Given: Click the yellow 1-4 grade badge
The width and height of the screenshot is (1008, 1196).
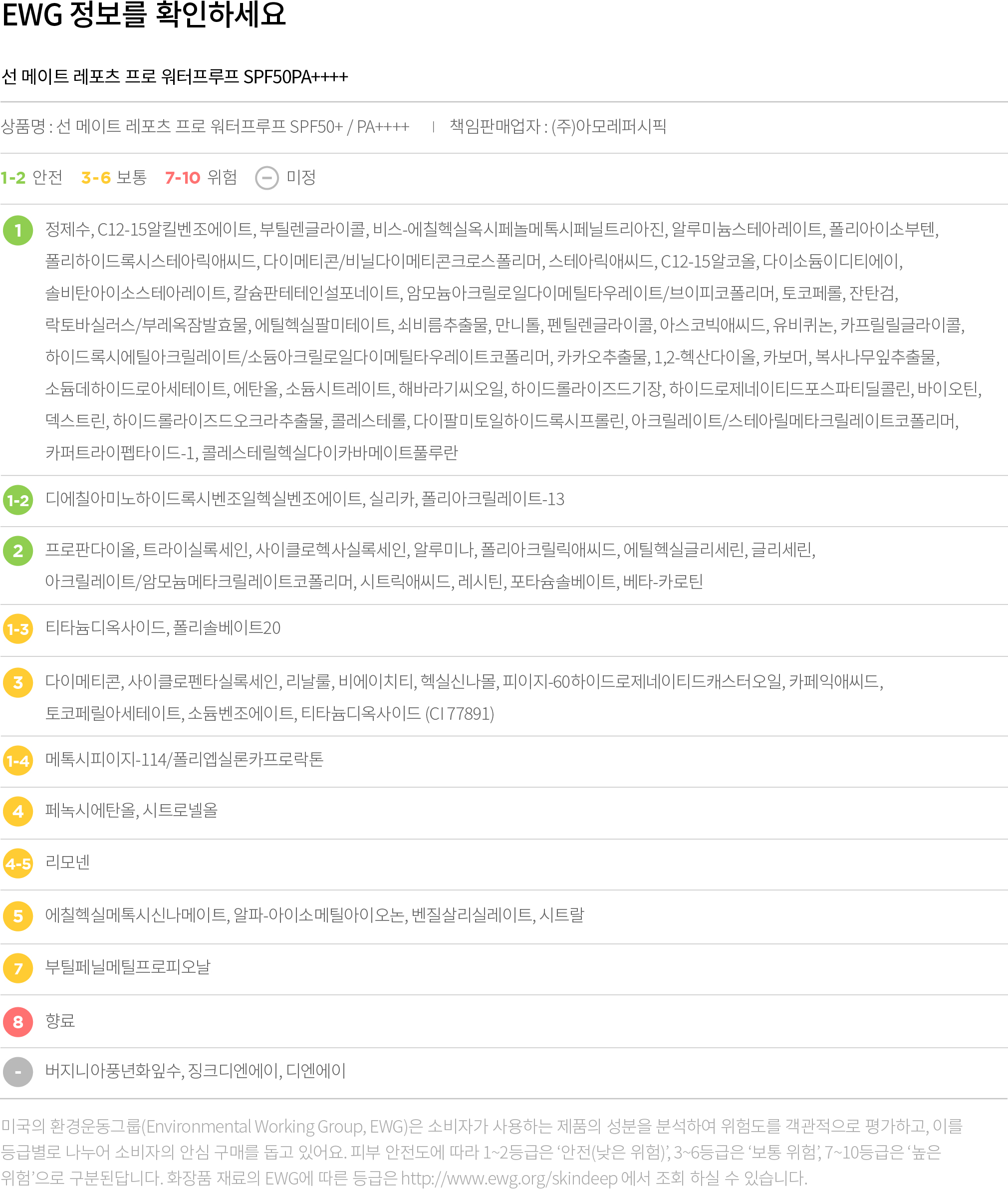Looking at the screenshot, I should [17, 761].
